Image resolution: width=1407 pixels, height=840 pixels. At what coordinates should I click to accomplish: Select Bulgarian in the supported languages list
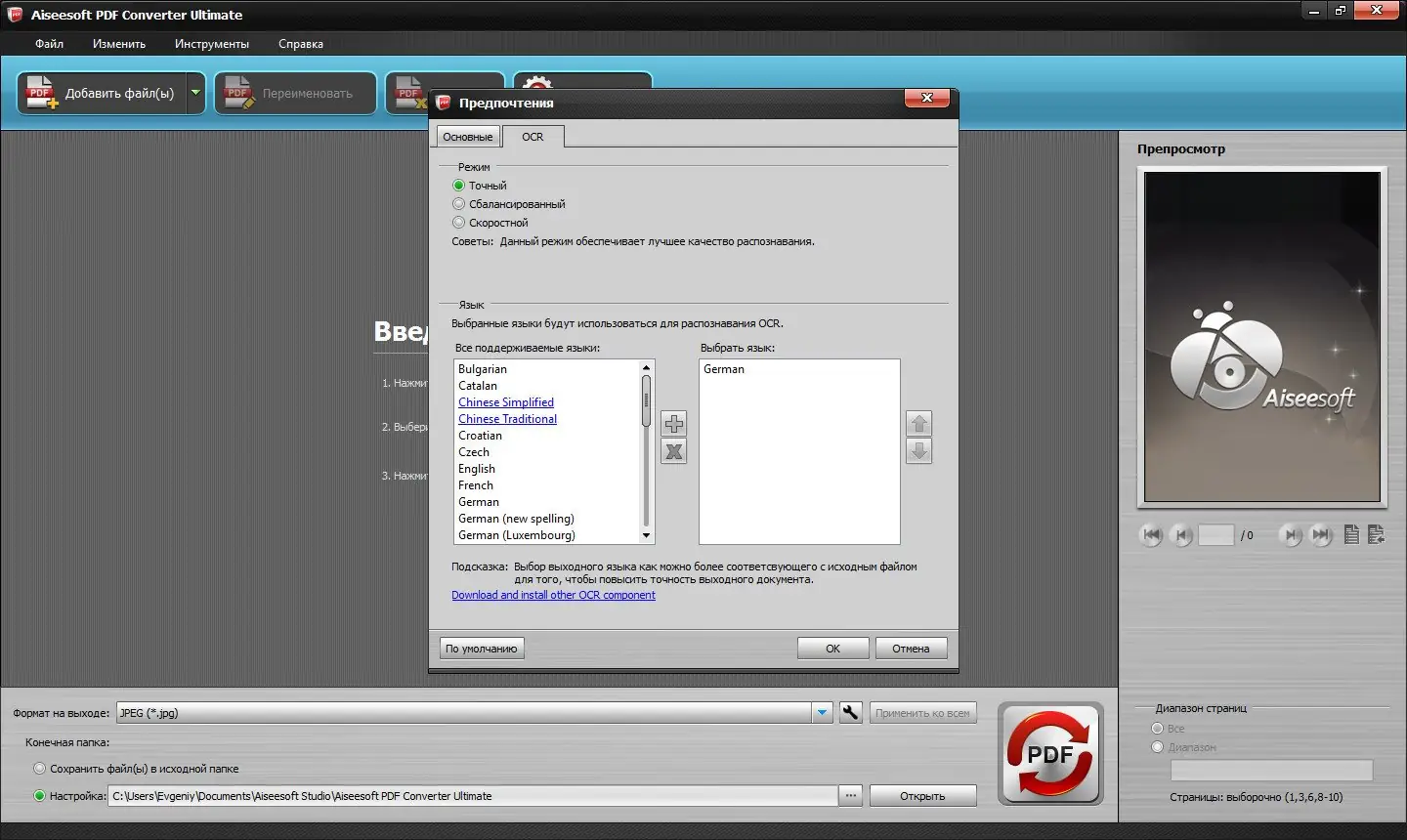point(483,369)
